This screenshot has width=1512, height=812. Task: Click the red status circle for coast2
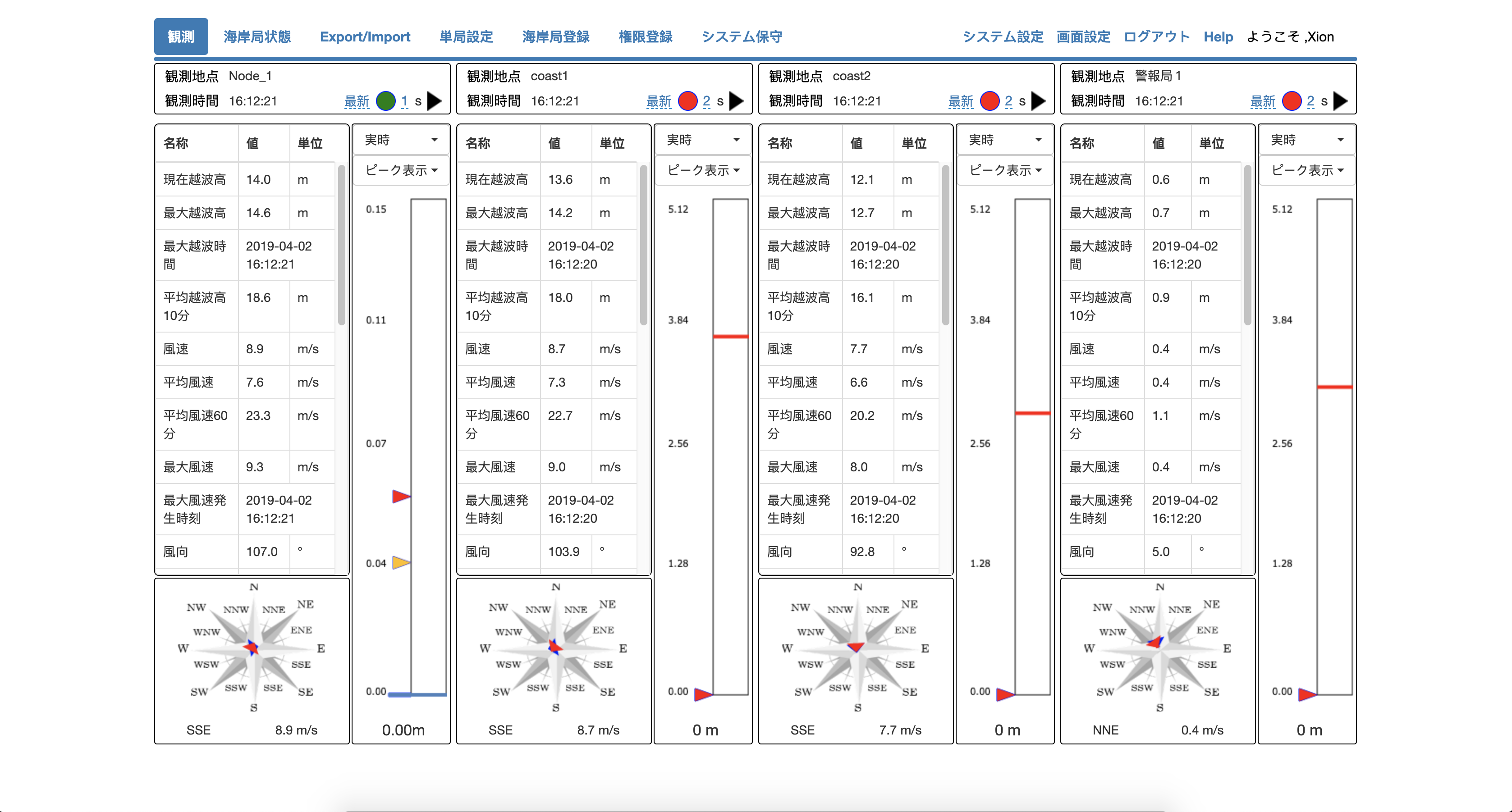990,101
